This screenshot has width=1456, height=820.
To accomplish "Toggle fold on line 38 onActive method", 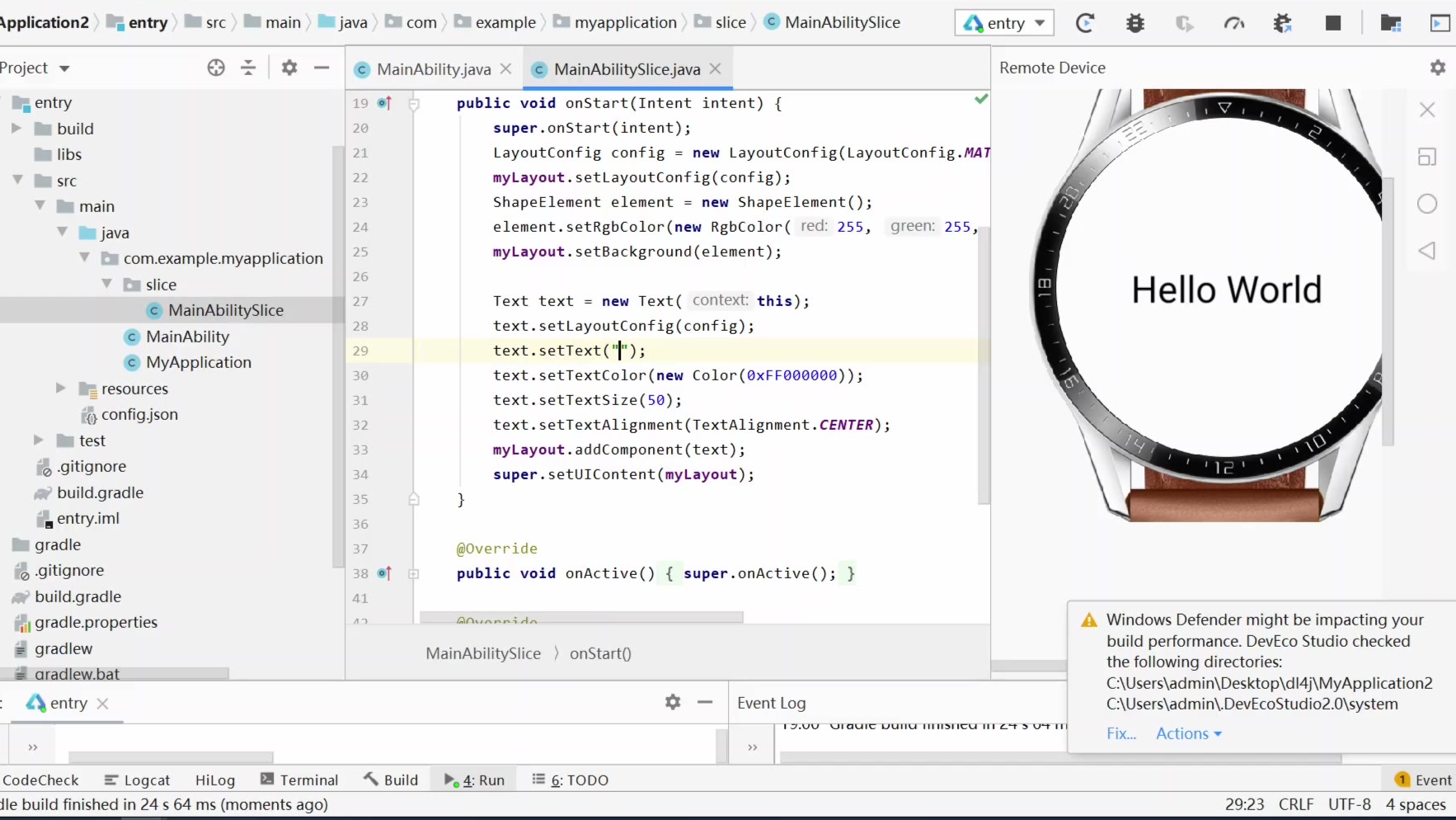I will (414, 573).
